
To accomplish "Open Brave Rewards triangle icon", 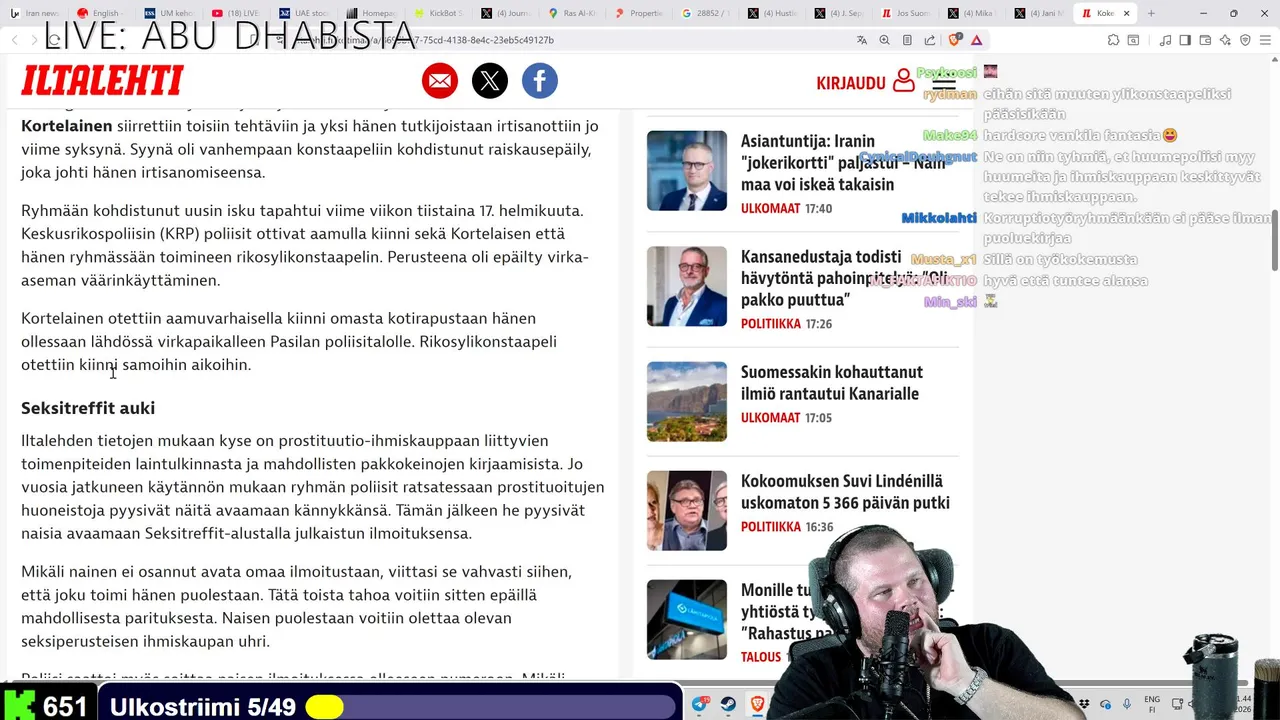I will pyautogui.click(x=976, y=40).
